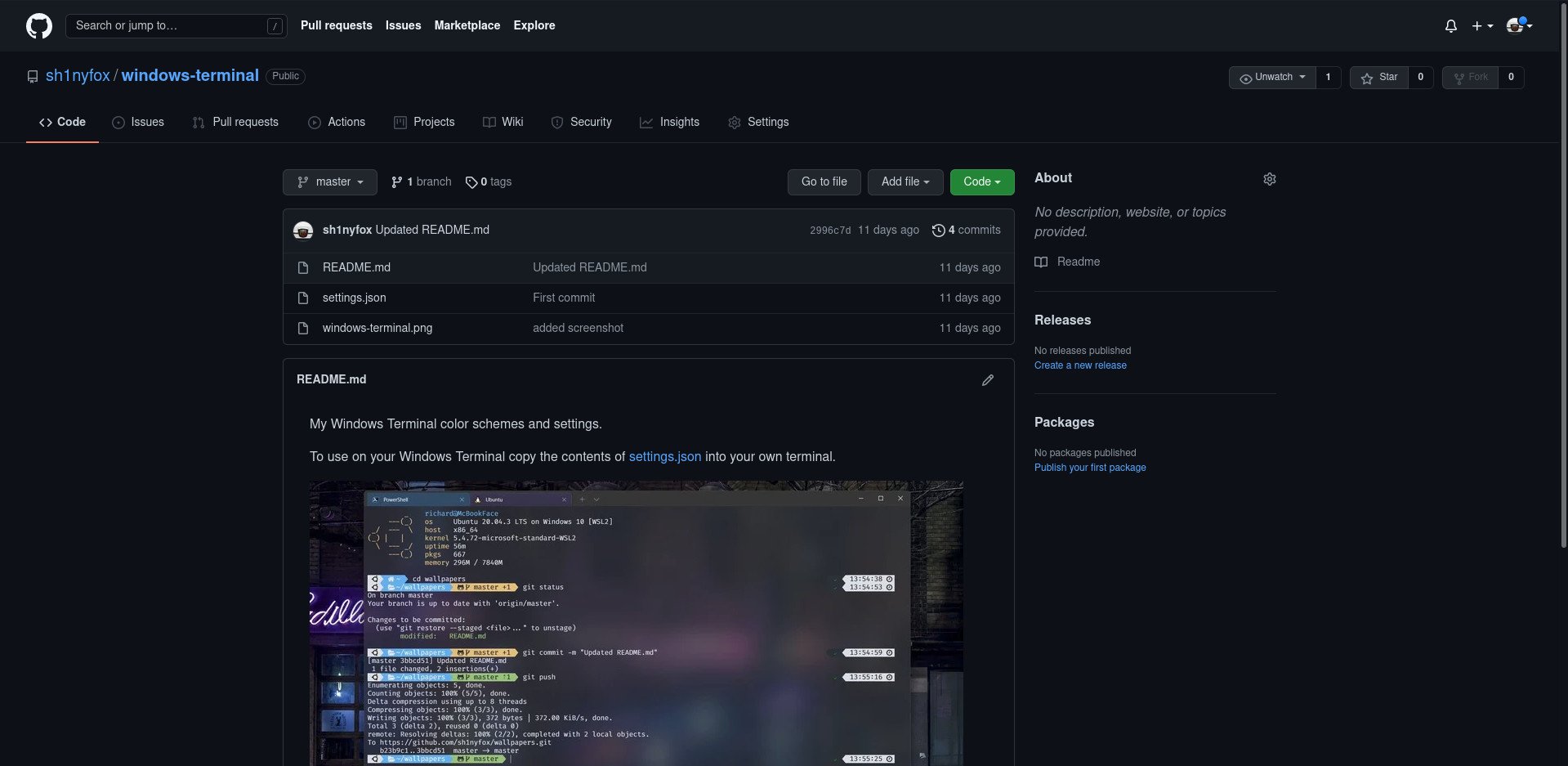Viewport: 1568px width, 766px height.
Task: Click the pencil icon to edit README
Action: [x=987, y=379]
